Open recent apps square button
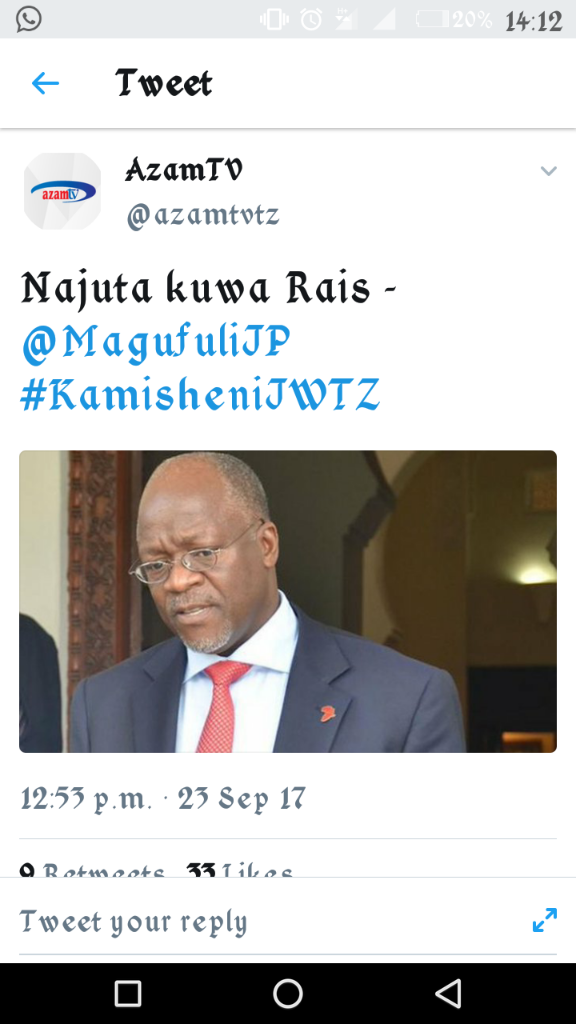Viewport: 576px width, 1024px height. pyautogui.click(x=128, y=993)
